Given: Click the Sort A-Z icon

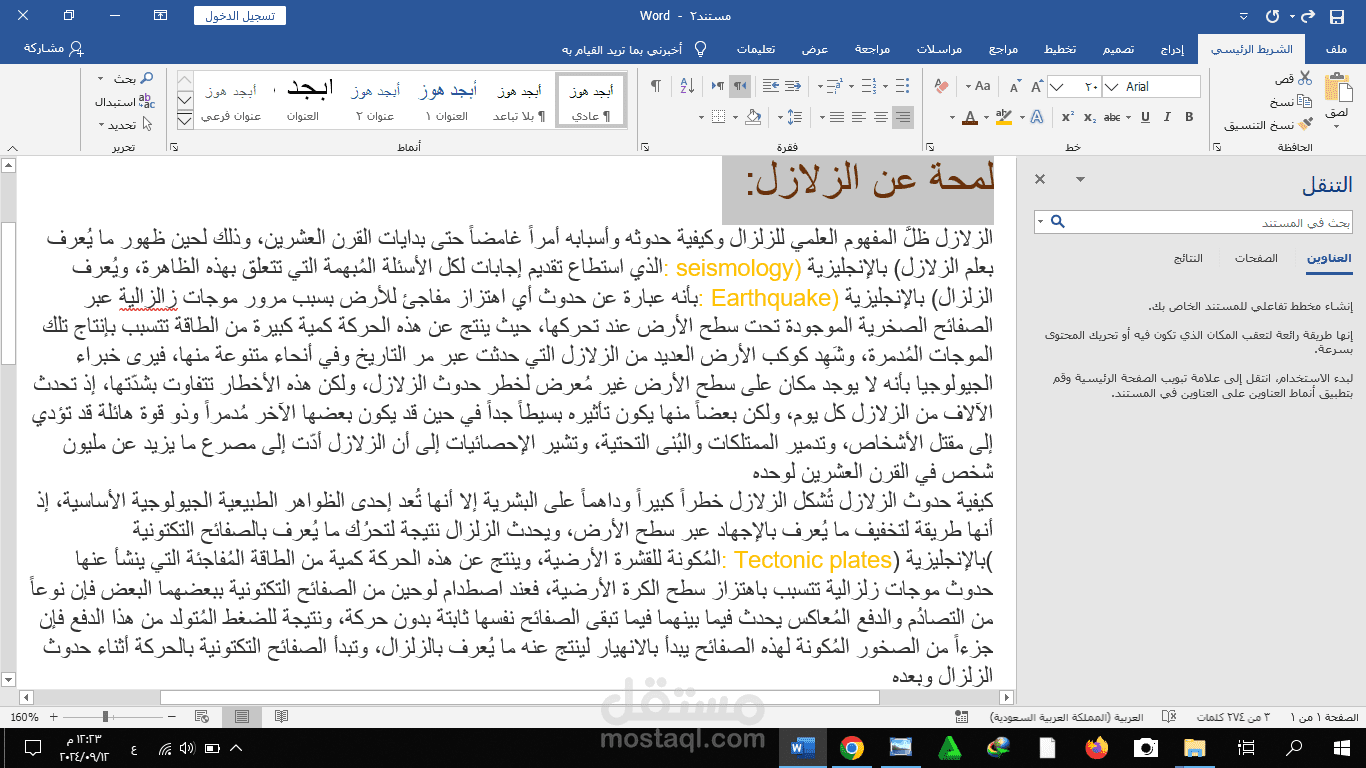Looking at the screenshot, I should [687, 86].
